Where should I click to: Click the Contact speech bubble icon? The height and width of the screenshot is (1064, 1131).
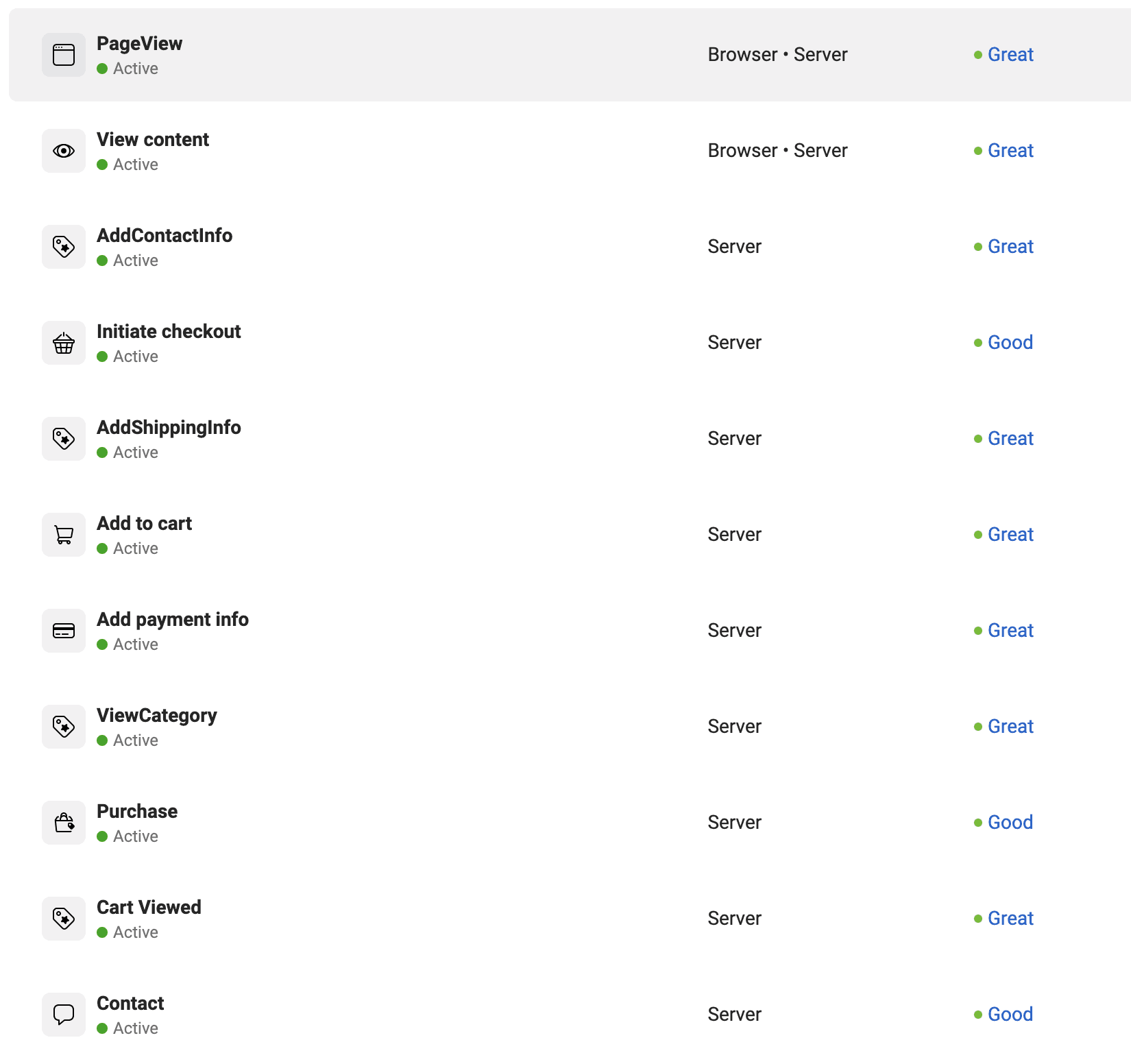pos(64,1015)
